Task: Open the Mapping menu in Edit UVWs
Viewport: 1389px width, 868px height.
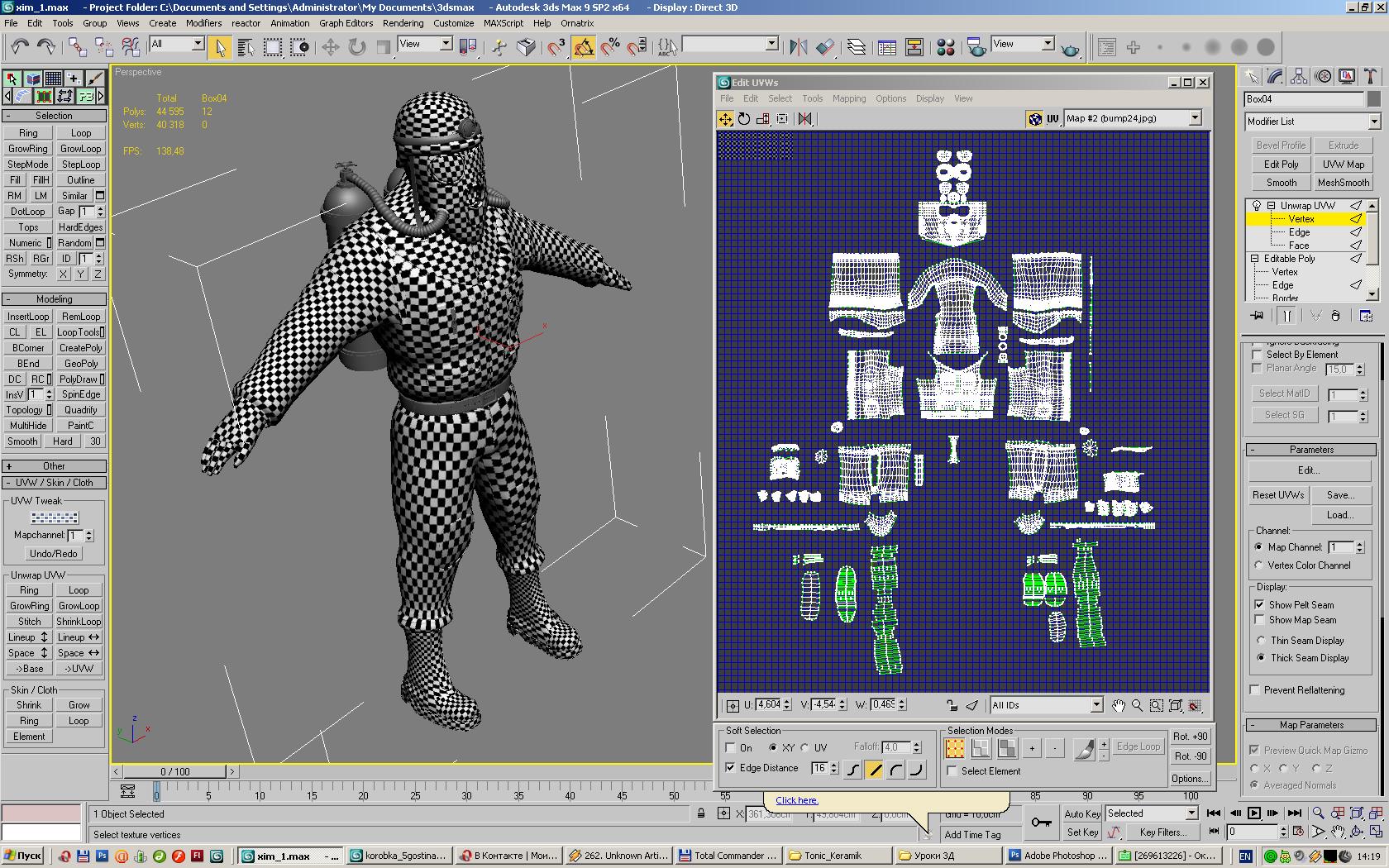Action: [848, 98]
